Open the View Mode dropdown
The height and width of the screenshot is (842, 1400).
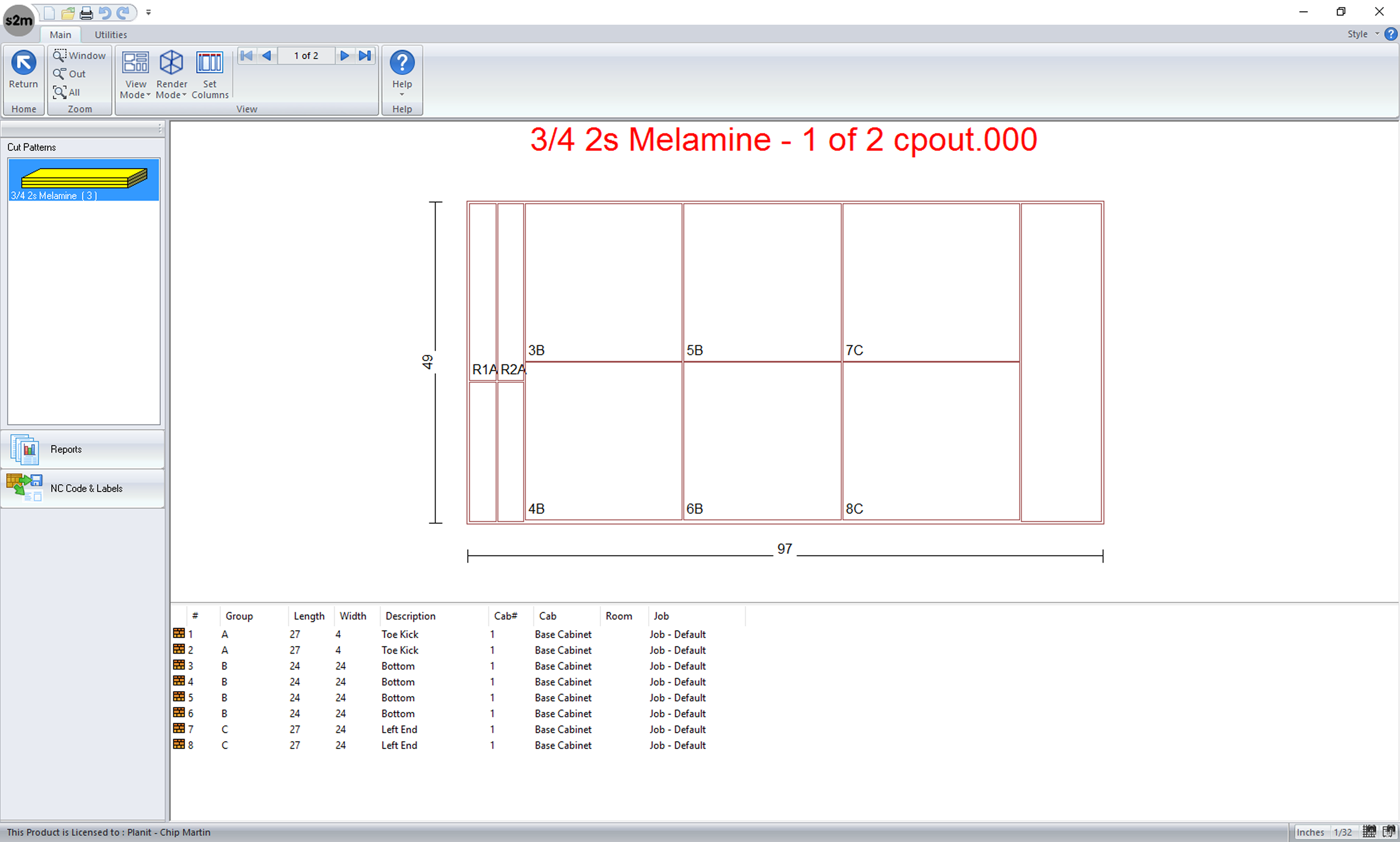[x=135, y=75]
